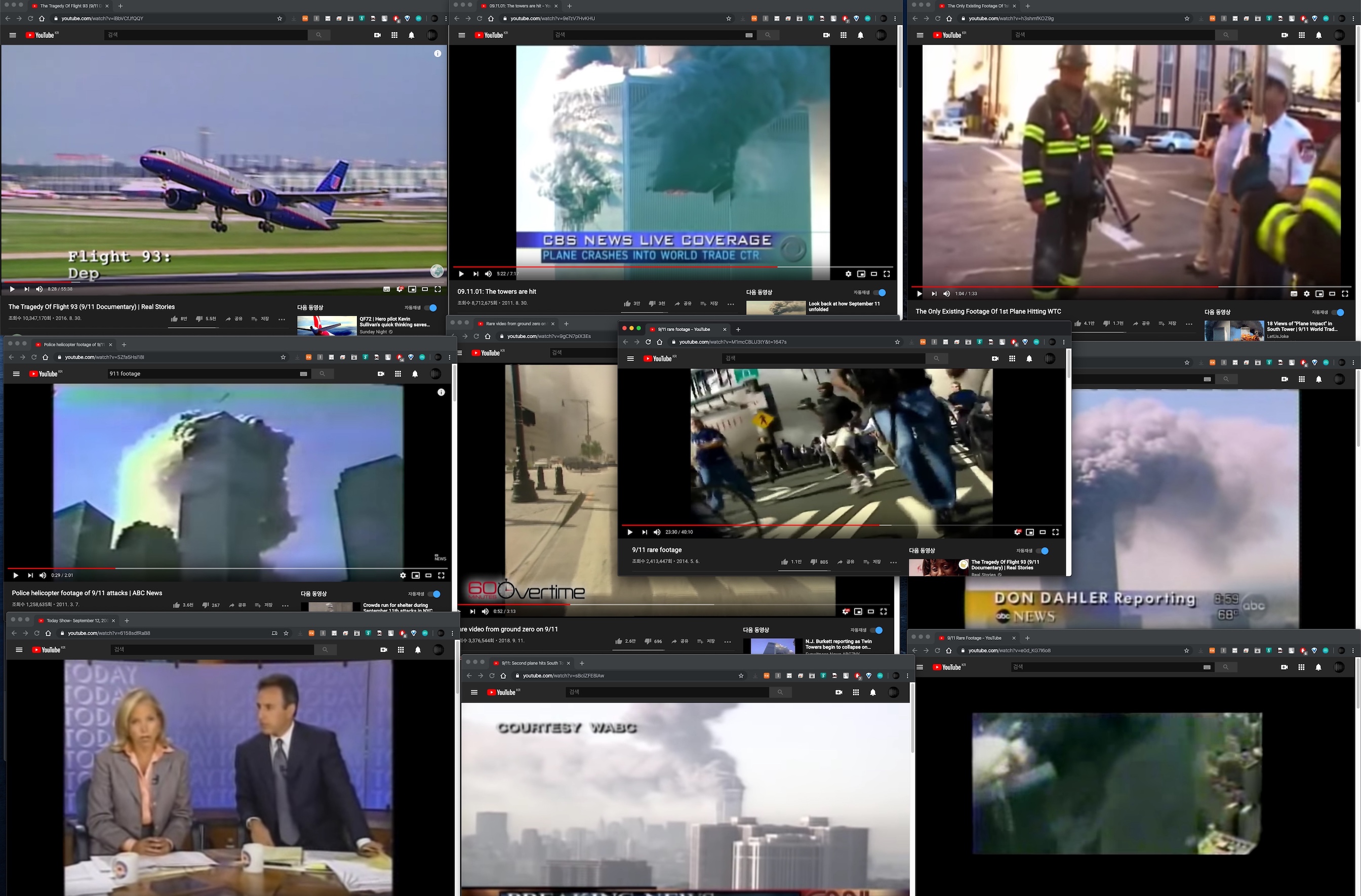This screenshot has height=896, width=1361.
Task: Click share button under Police helicopter video
Action: [x=237, y=605]
